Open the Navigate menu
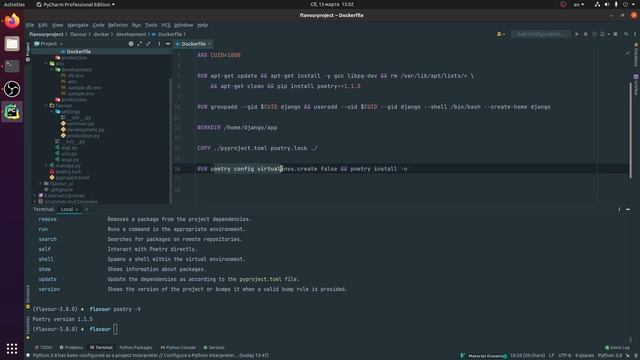640x360 pixels. tap(78, 25)
